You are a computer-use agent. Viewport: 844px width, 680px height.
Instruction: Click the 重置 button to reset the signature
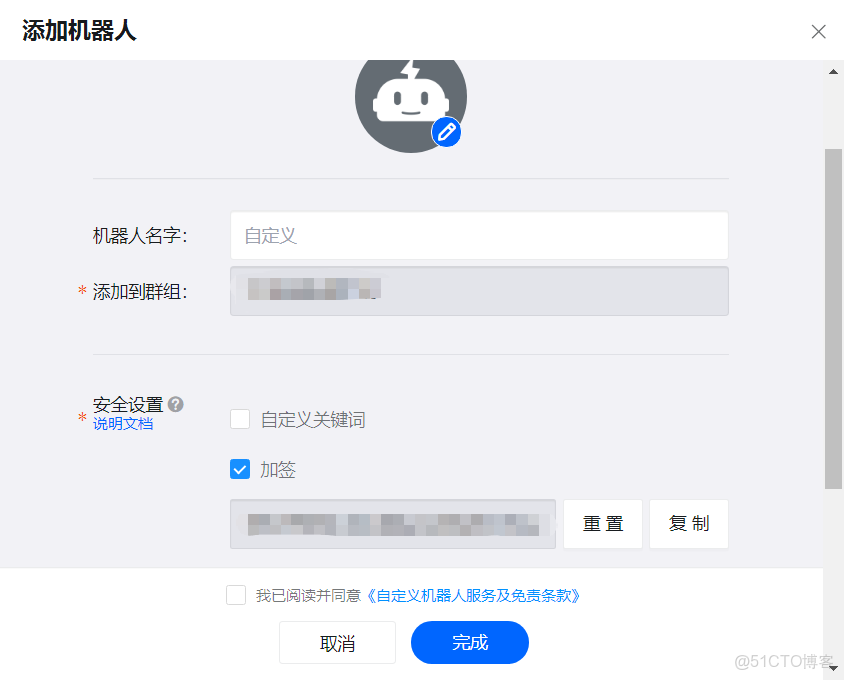(602, 523)
